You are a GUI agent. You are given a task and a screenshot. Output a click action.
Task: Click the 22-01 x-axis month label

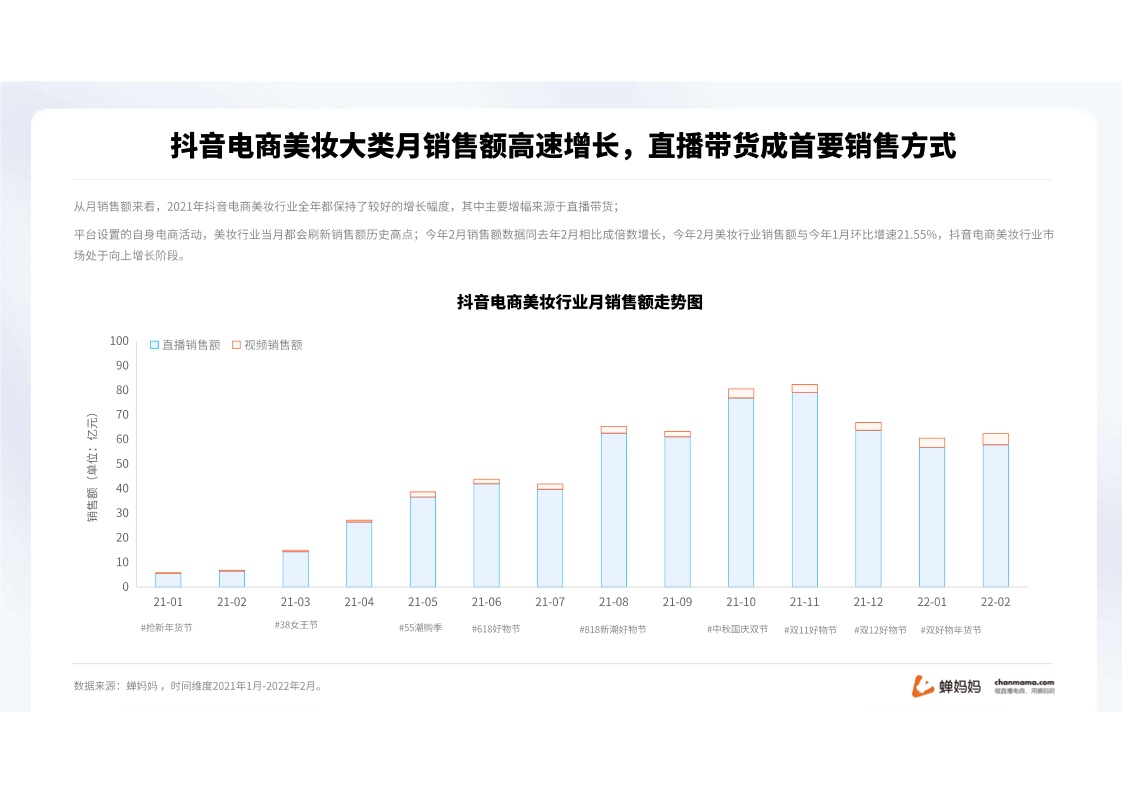[x=931, y=602]
